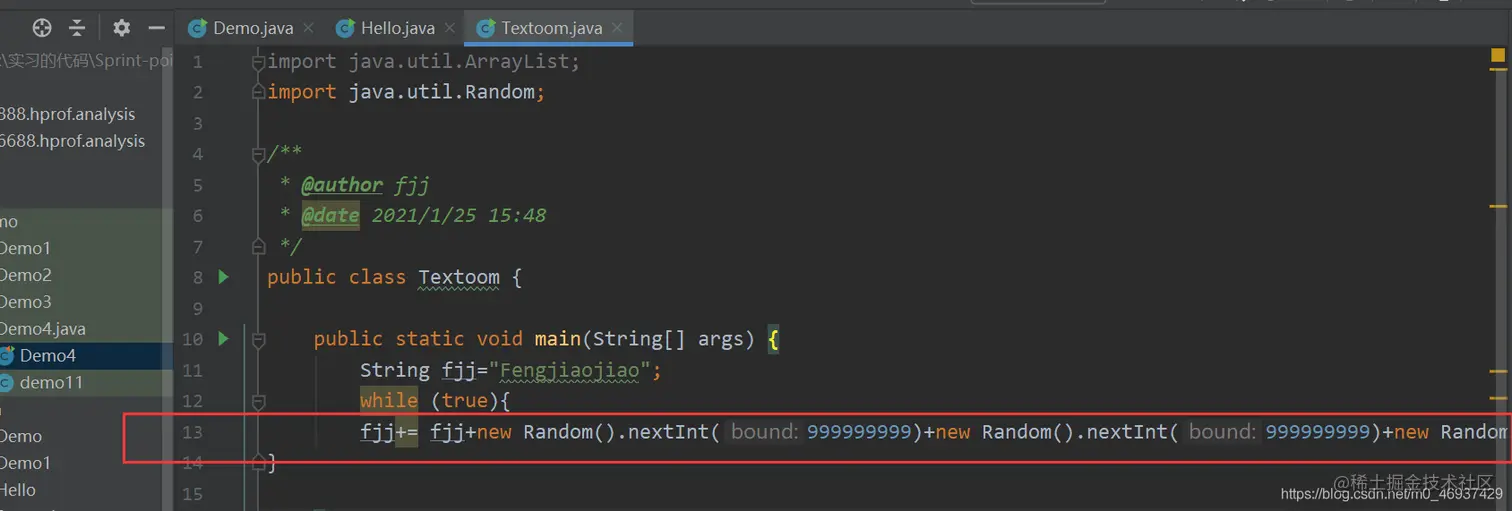Image resolution: width=1512 pixels, height=511 pixels.
Task: Select 5688.hprof.analysis in project tree
Action: pyautogui.click(x=72, y=141)
